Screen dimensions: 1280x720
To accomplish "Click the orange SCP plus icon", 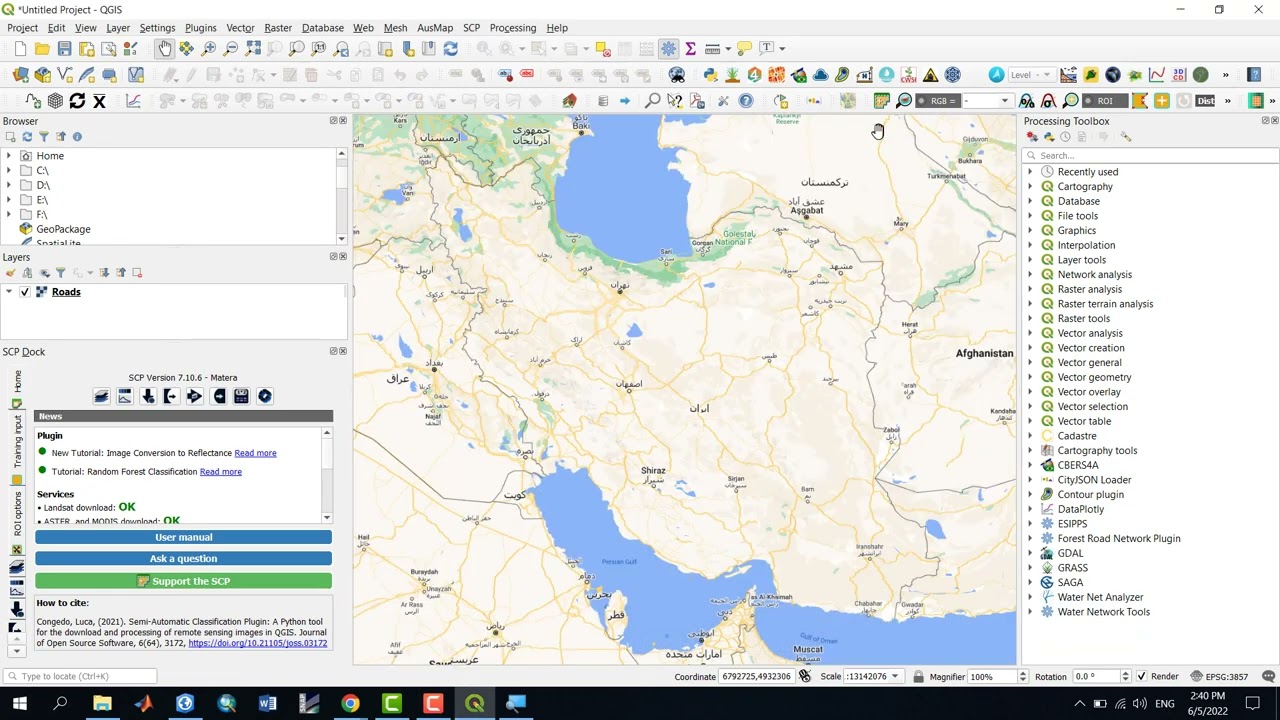I will (1161, 101).
